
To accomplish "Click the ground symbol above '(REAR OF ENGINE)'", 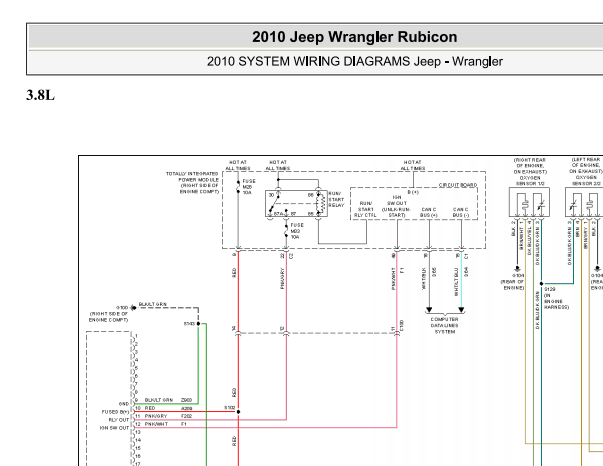I will tap(517, 269).
